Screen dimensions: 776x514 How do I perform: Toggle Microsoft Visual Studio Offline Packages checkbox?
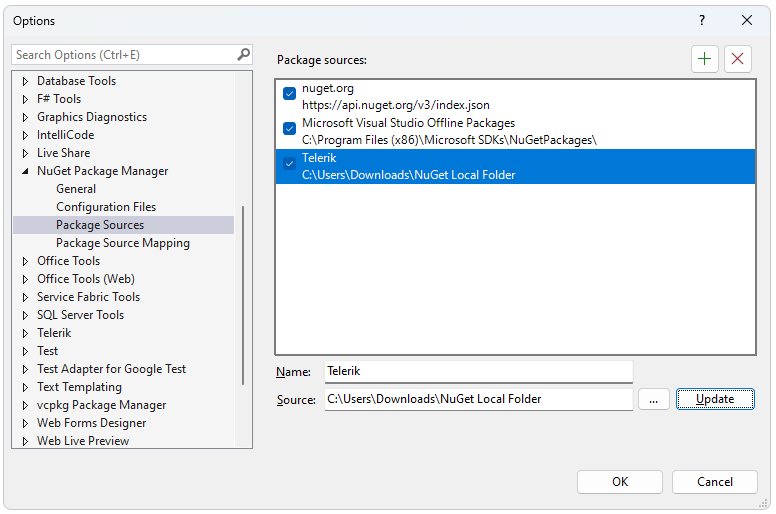click(x=290, y=128)
